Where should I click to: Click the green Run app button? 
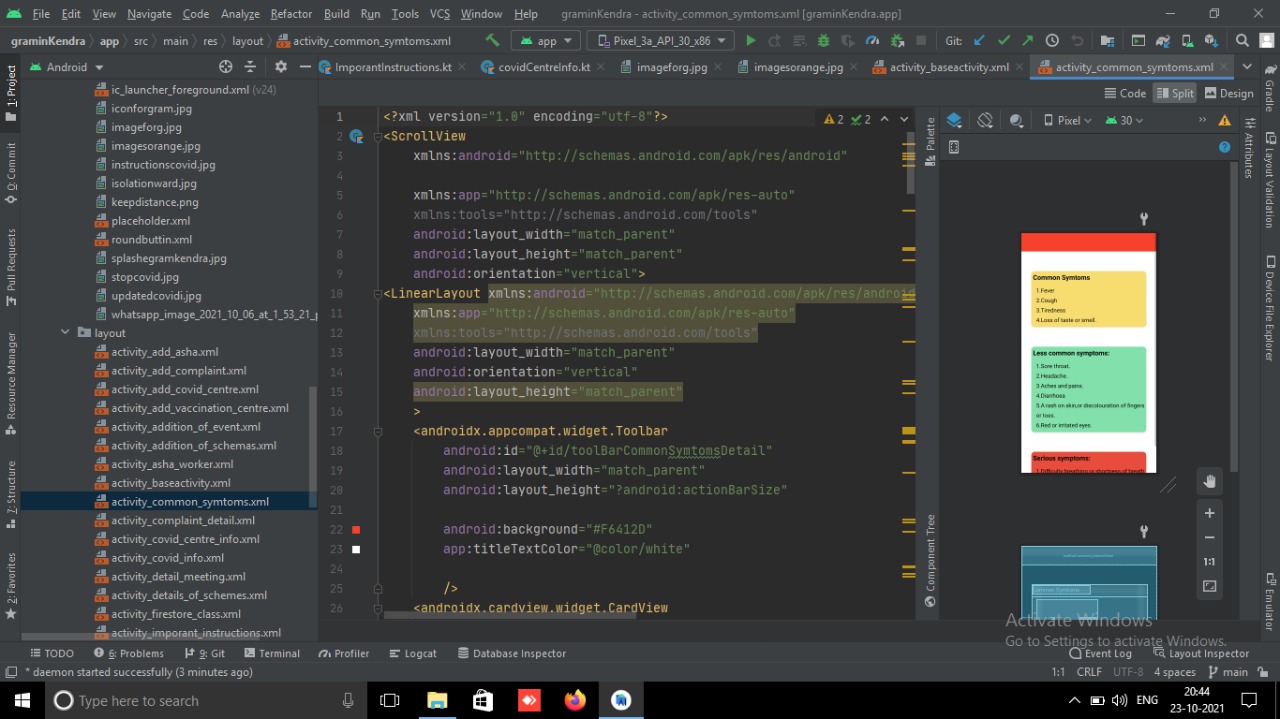pyautogui.click(x=750, y=41)
